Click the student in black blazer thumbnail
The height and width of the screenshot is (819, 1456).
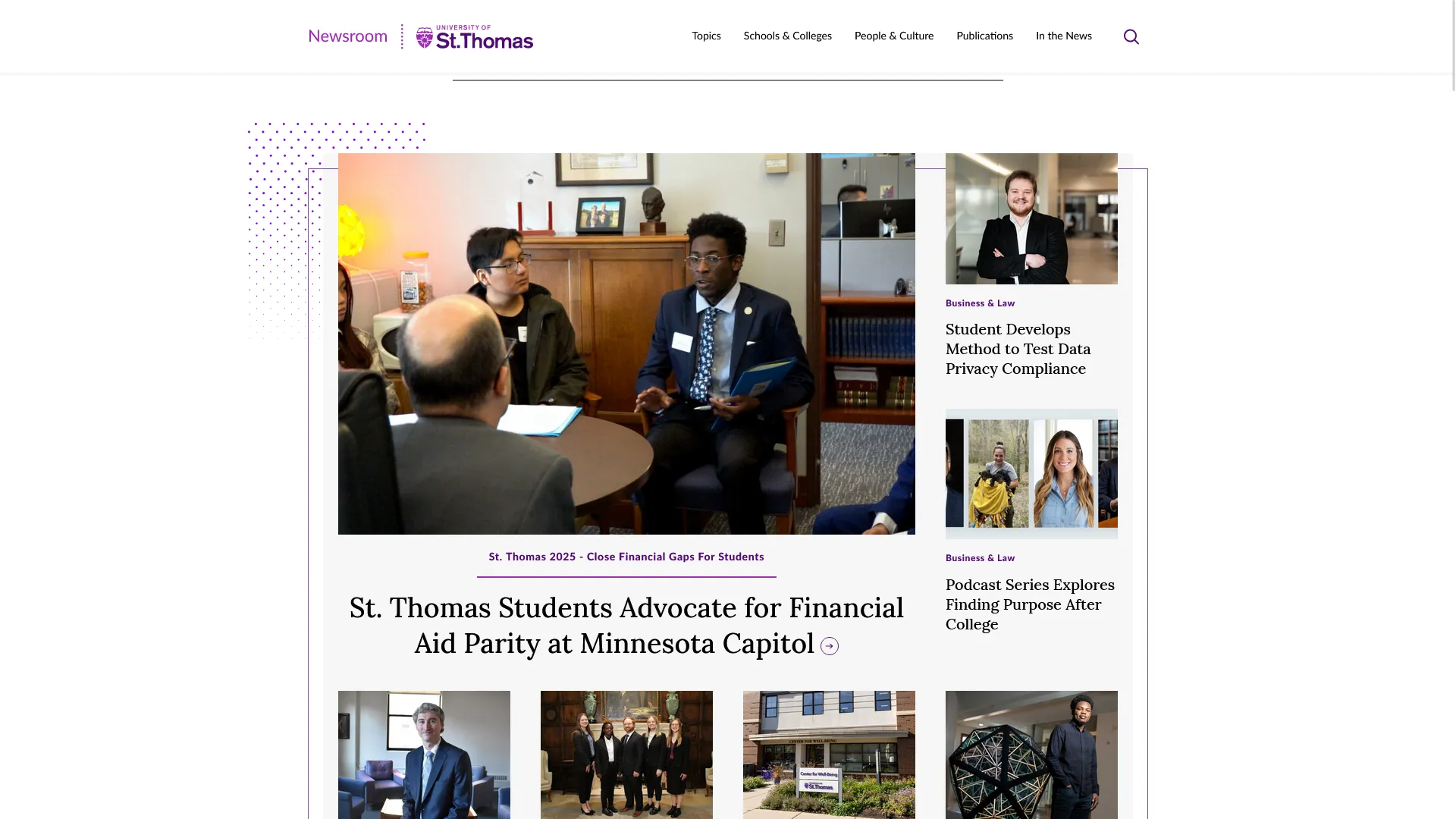click(x=1031, y=218)
